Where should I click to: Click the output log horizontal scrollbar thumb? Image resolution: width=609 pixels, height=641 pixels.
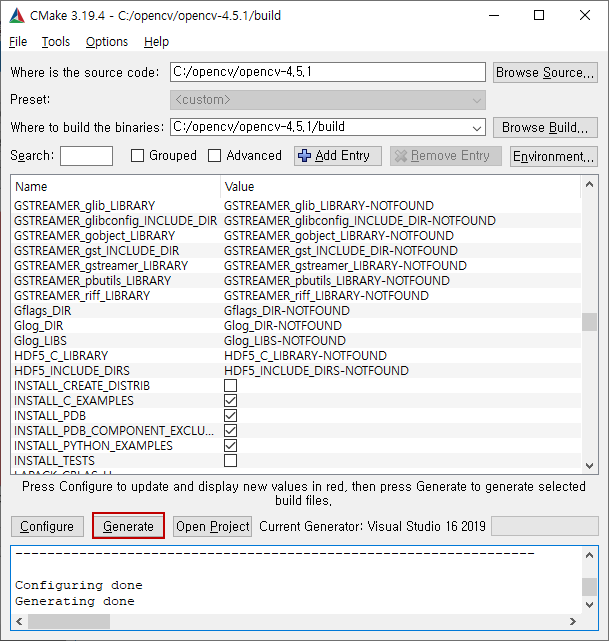(69, 621)
